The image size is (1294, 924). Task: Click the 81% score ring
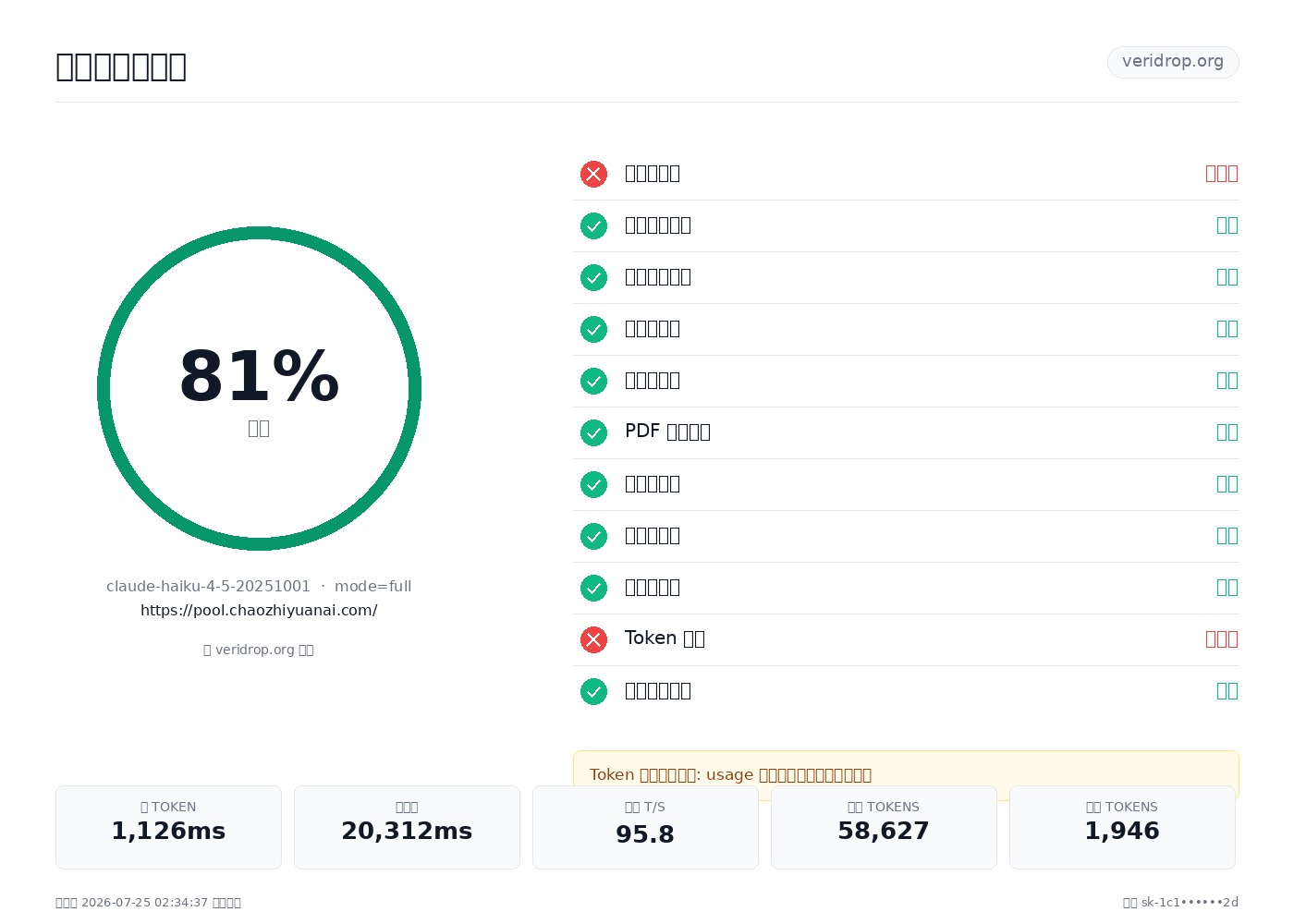pos(259,388)
